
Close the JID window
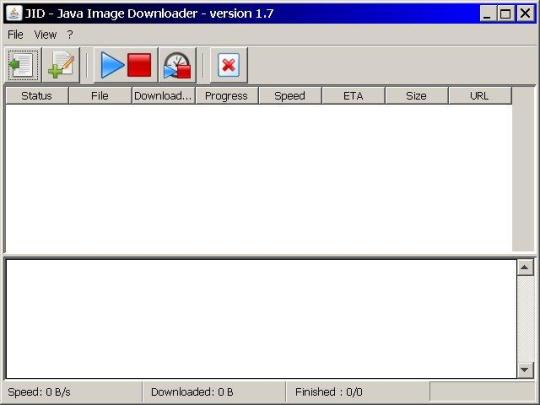[525, 14]
